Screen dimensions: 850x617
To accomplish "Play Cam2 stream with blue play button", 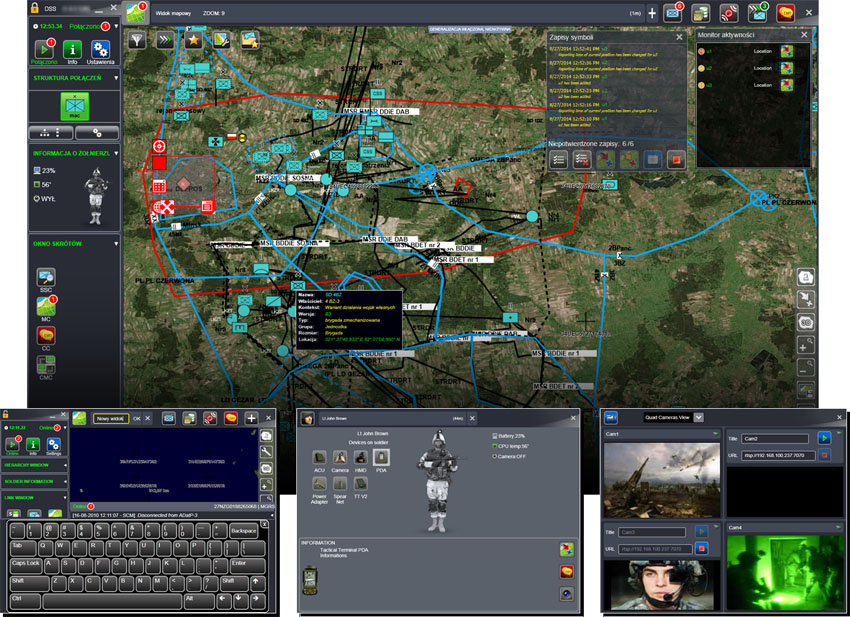I will click(825, 438).
